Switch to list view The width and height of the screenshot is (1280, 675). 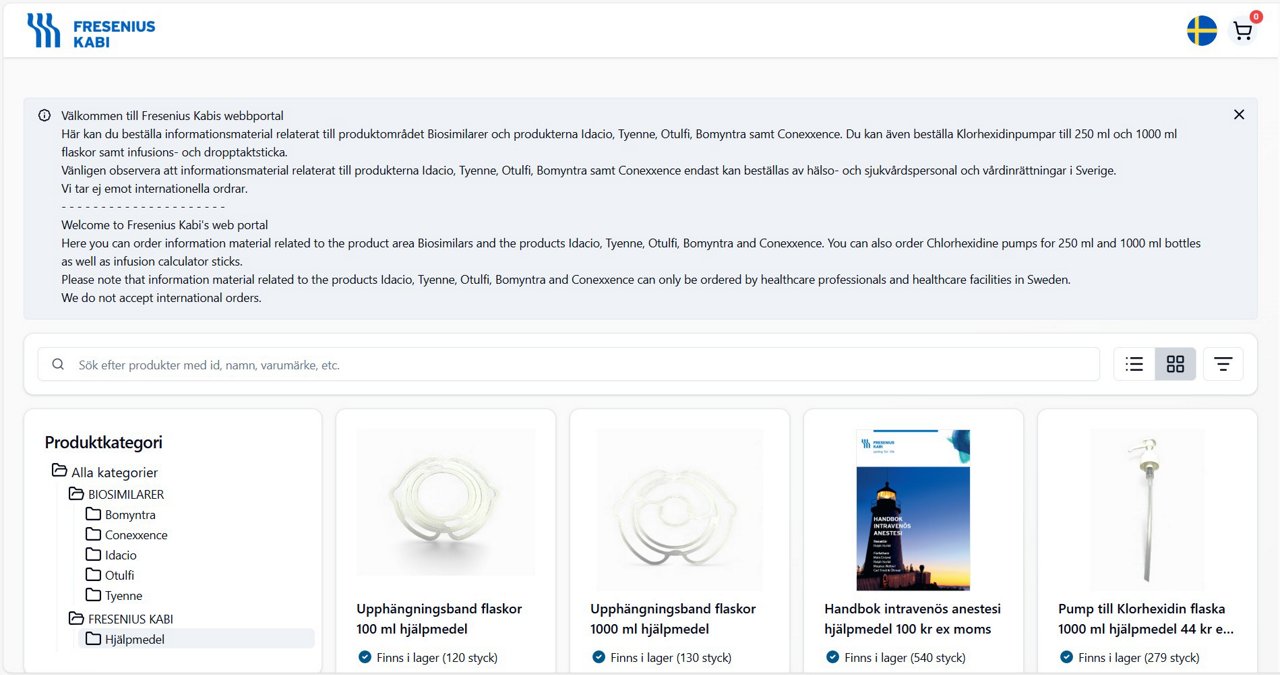1134,364
